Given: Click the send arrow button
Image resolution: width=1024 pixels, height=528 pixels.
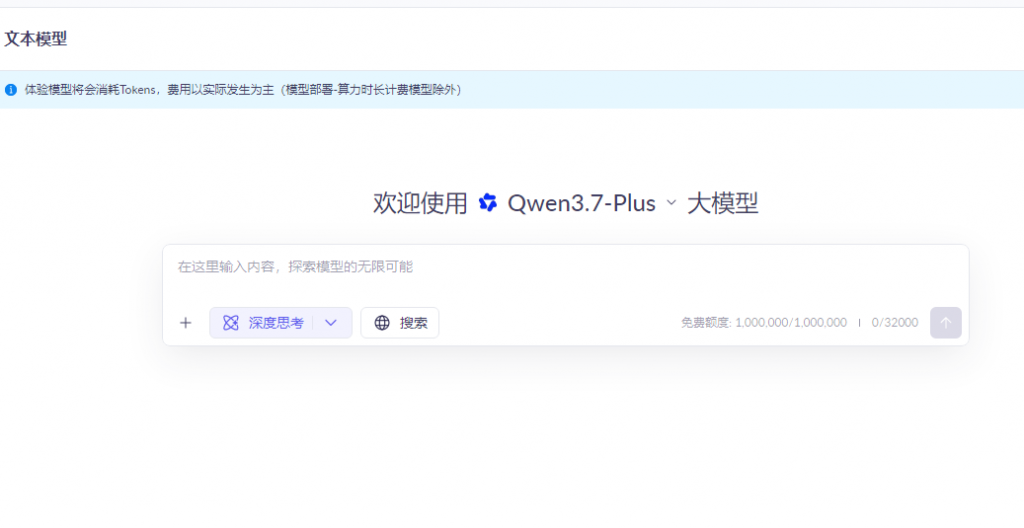Looking at the screenshot, I should point(946,323).
